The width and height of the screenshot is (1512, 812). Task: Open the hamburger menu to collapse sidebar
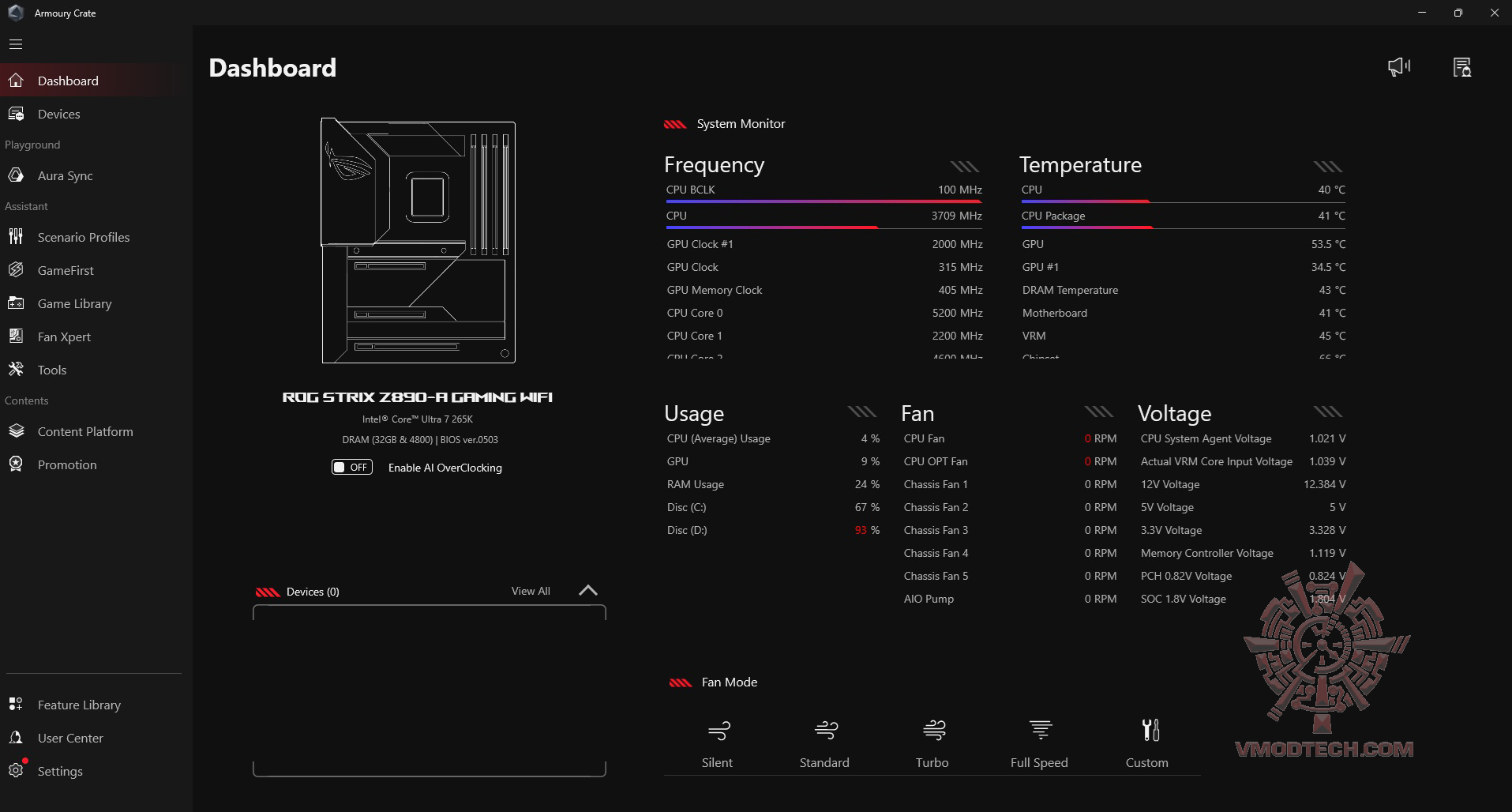click(x=16, y=45)
